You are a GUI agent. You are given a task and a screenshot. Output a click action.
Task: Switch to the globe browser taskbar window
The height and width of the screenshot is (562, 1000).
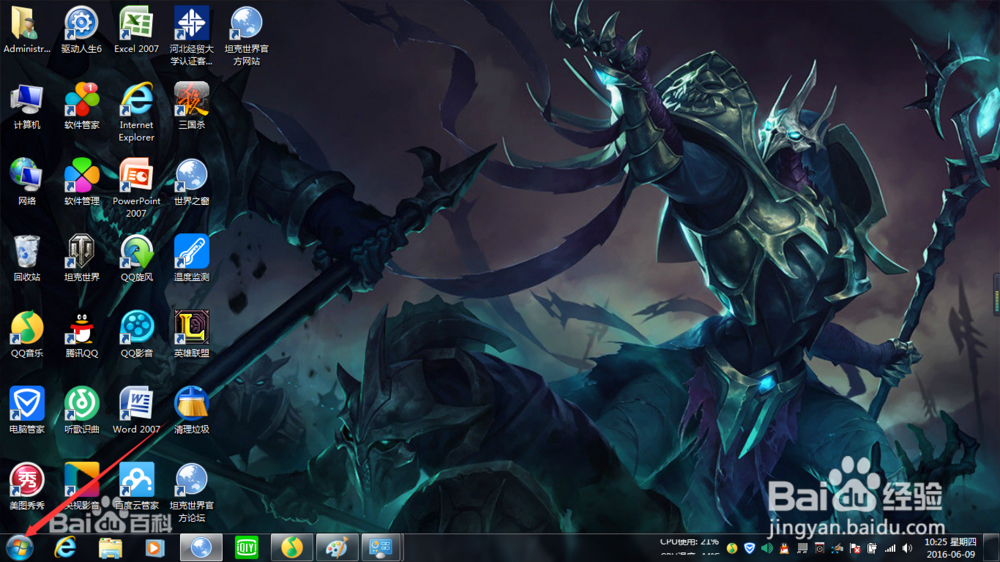[201, 548]
